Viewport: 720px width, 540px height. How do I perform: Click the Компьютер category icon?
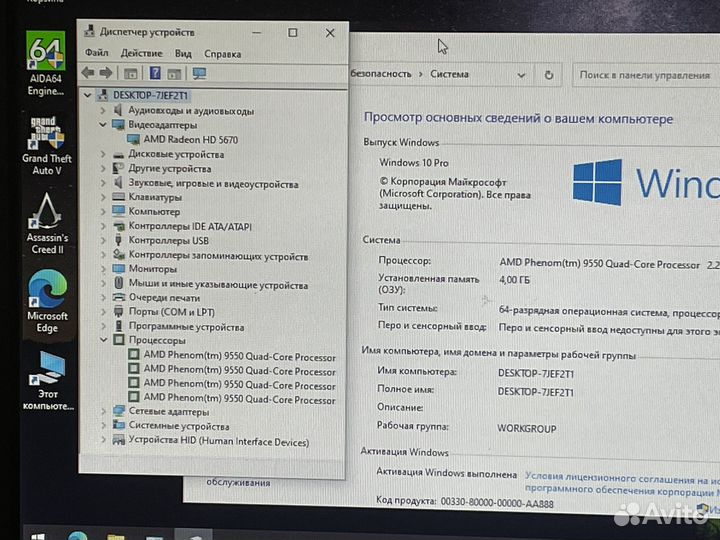pos(118,211)
